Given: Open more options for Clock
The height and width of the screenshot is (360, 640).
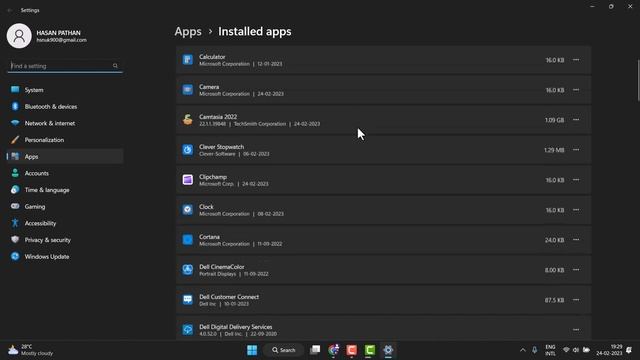Looking at the screenshot, I should [576, 210].
